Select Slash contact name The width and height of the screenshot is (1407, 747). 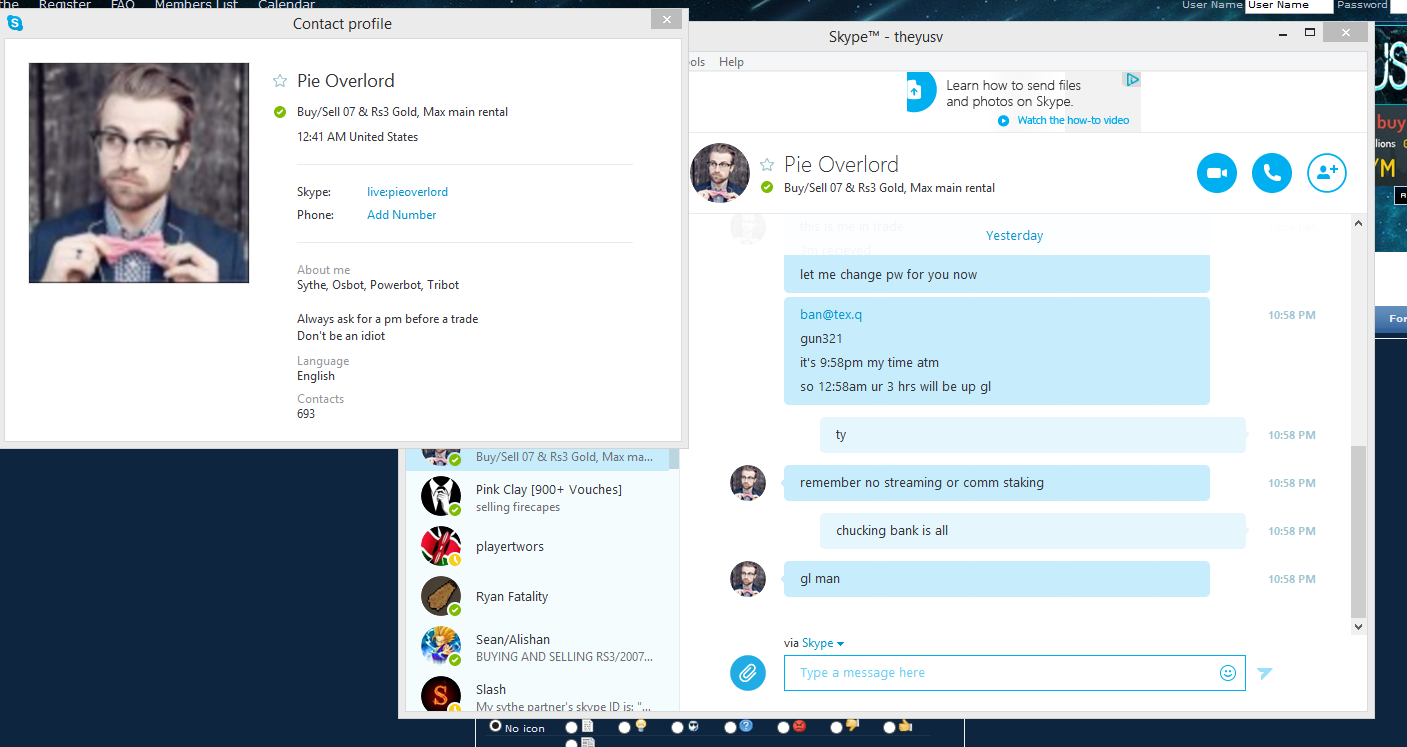click(x=491, y=690)
